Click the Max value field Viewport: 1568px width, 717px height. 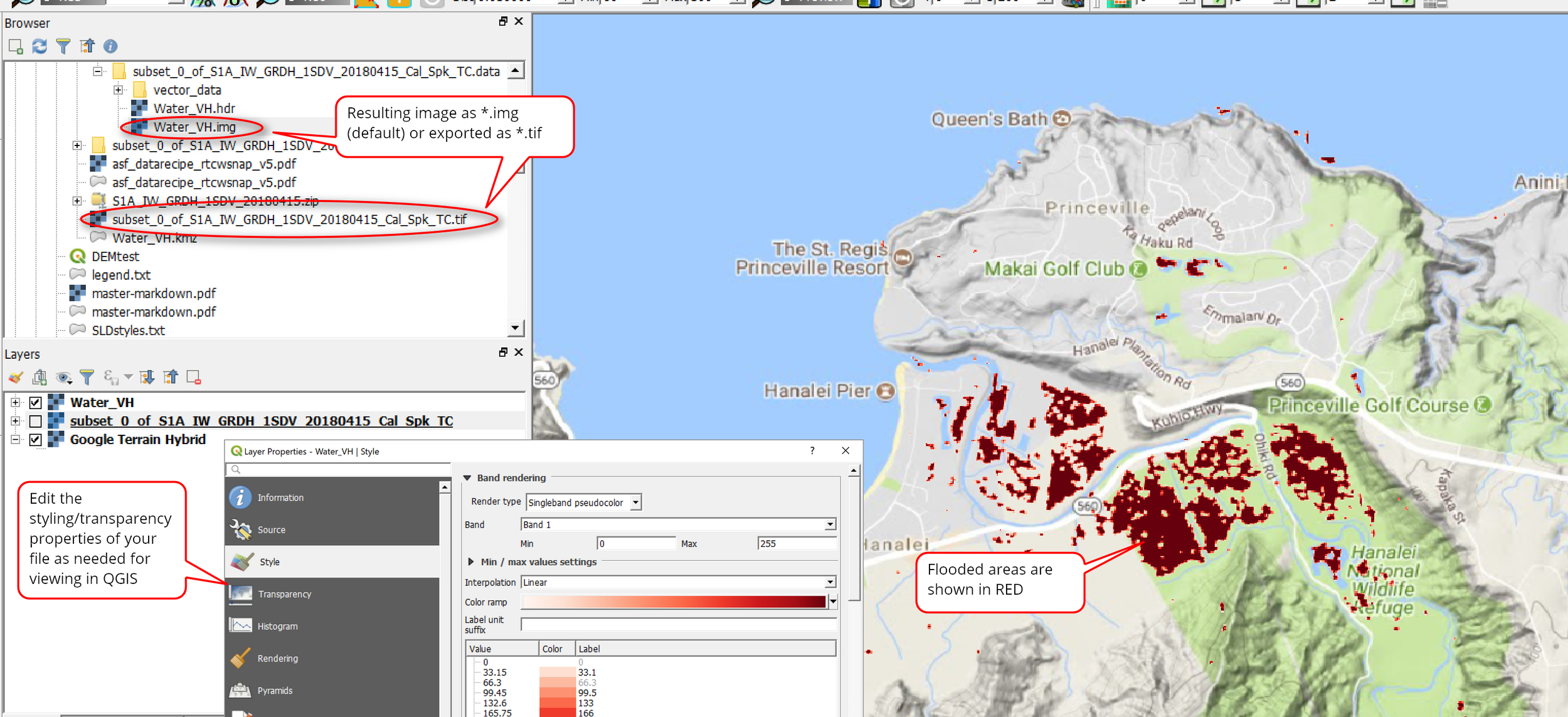point(797,544)
